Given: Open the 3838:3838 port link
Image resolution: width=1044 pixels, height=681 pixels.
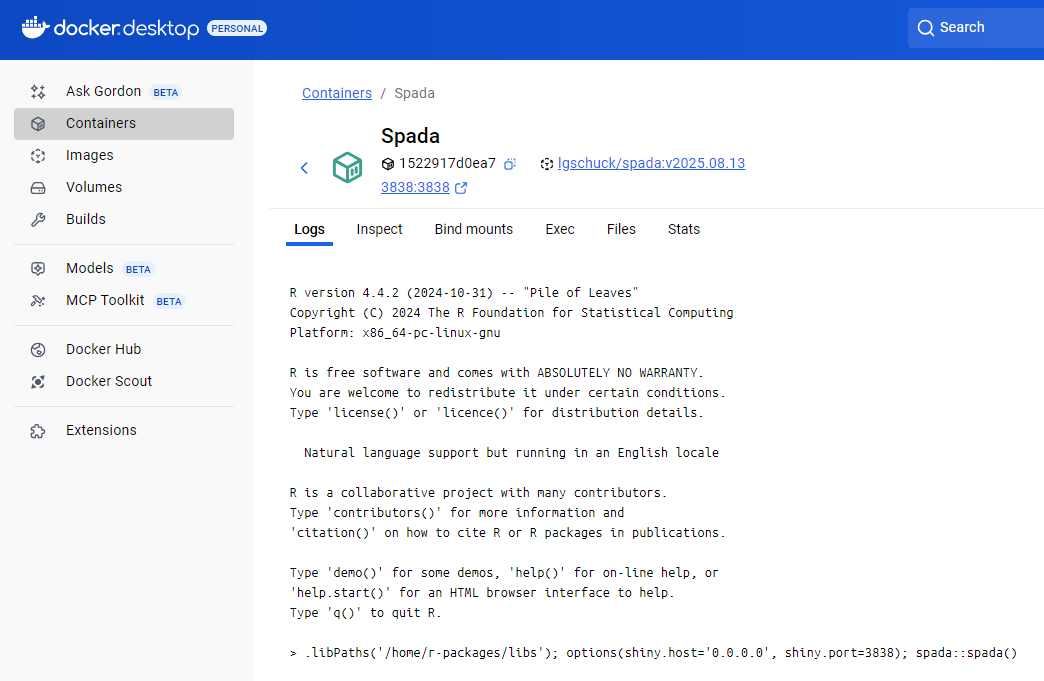Looking at the screenshot, I should [x=415, y=187].
